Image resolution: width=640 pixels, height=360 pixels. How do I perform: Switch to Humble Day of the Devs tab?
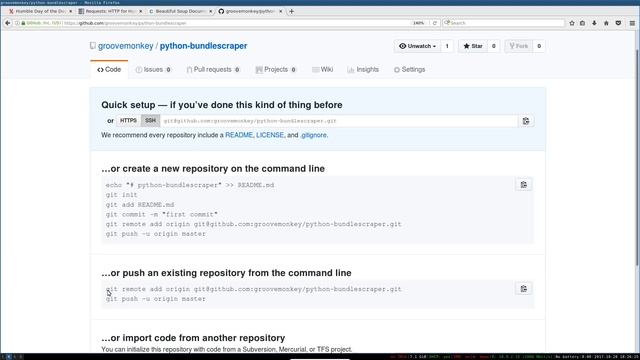tap(40, 11)
